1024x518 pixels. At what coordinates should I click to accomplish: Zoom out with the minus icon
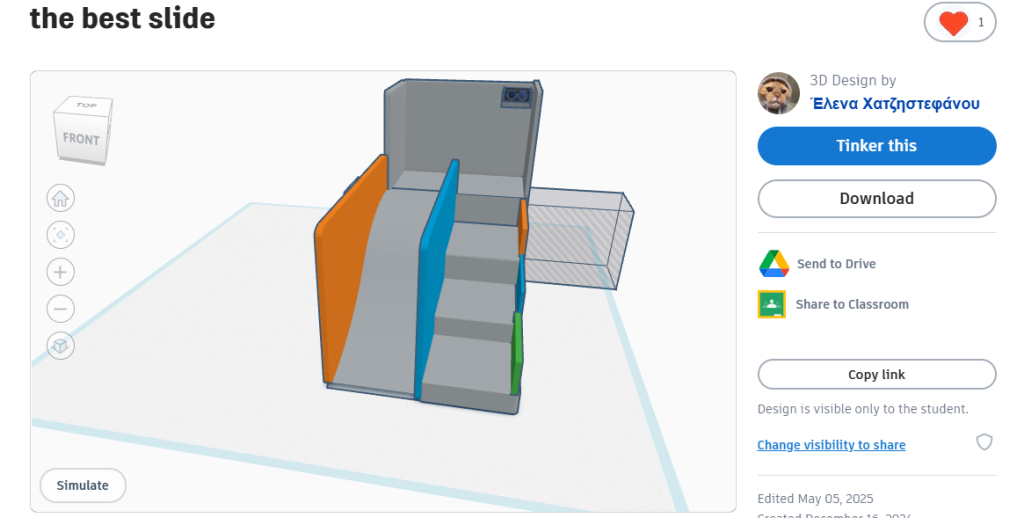pos(61,309)
